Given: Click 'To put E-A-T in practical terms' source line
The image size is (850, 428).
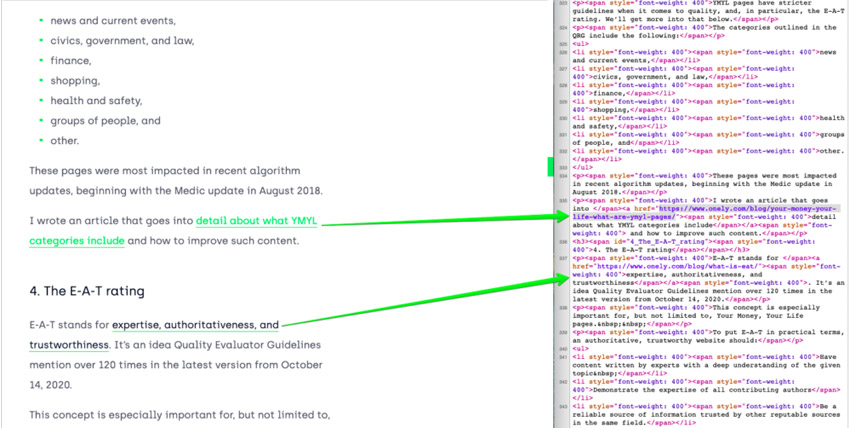Looking at the screenshot, I should click(708, 336).
